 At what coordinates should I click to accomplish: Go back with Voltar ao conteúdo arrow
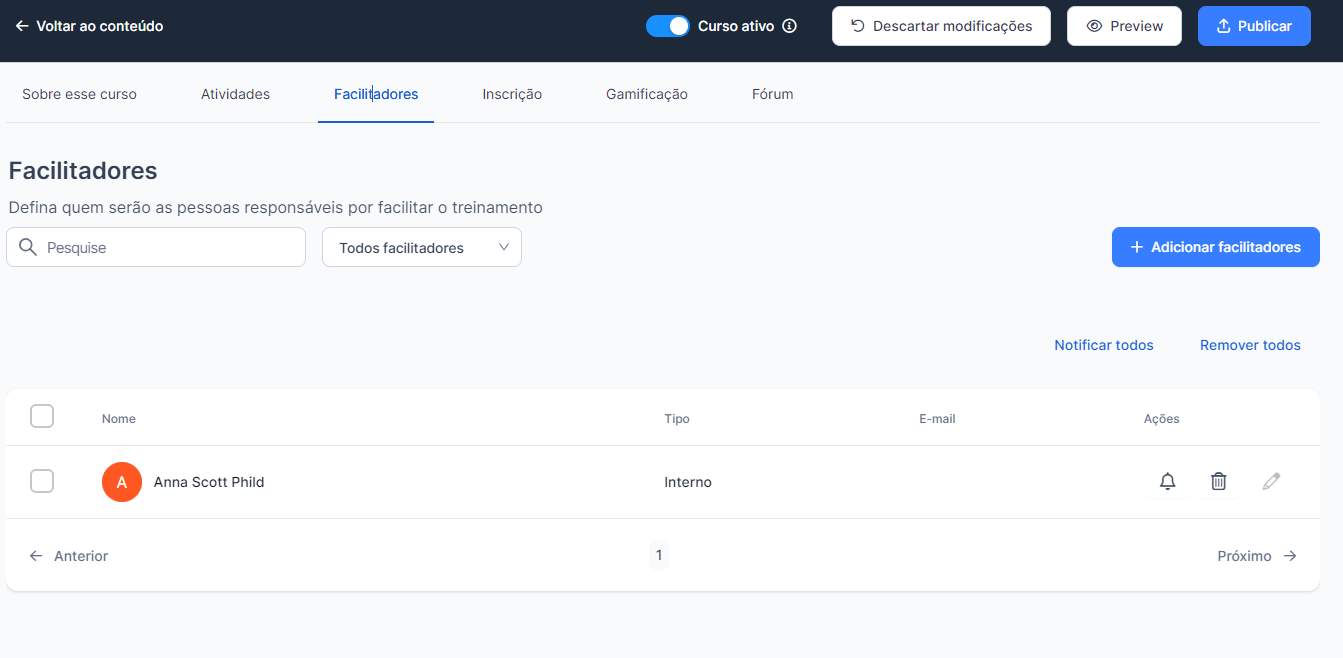click(22, 26)
